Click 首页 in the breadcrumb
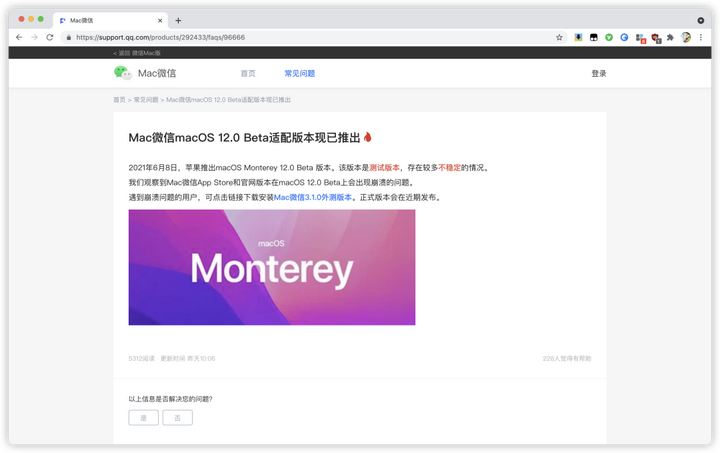This screenshot has width=720, height=453. [119, 100]
